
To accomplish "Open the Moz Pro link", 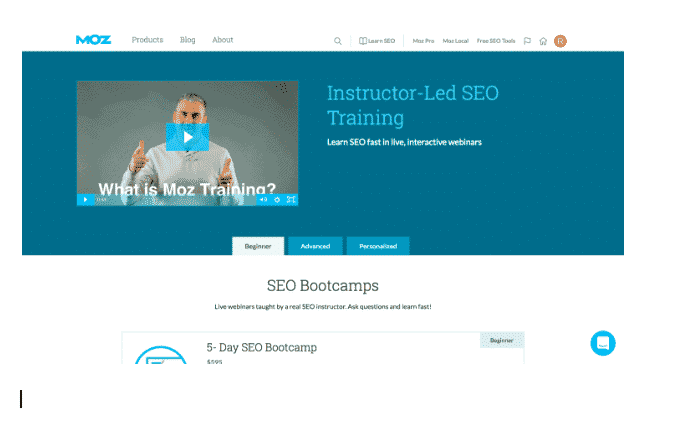I will point(423,41).
